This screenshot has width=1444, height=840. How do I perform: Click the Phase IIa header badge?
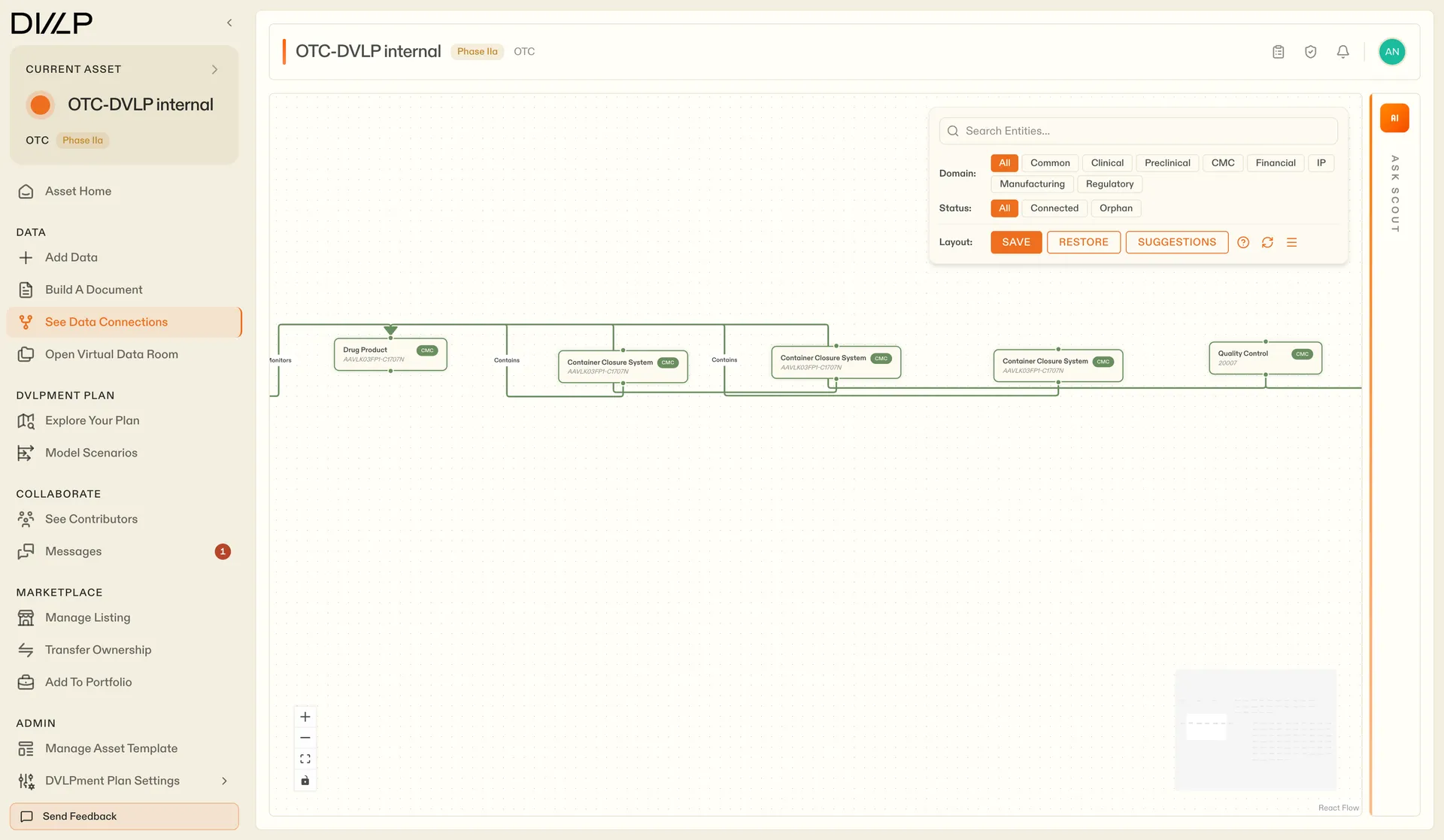click(477, 52)
